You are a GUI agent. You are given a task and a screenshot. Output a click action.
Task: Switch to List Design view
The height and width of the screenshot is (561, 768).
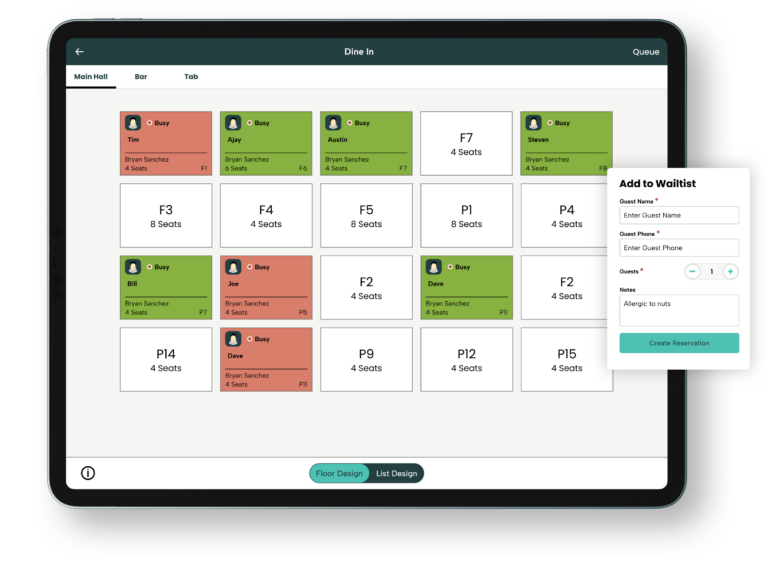click(396, 473)
